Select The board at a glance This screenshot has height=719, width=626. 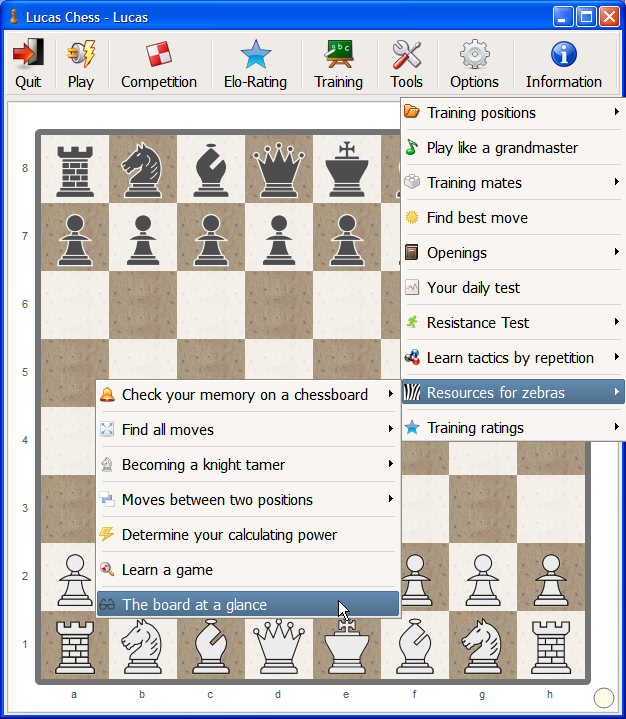pos(248,604)
